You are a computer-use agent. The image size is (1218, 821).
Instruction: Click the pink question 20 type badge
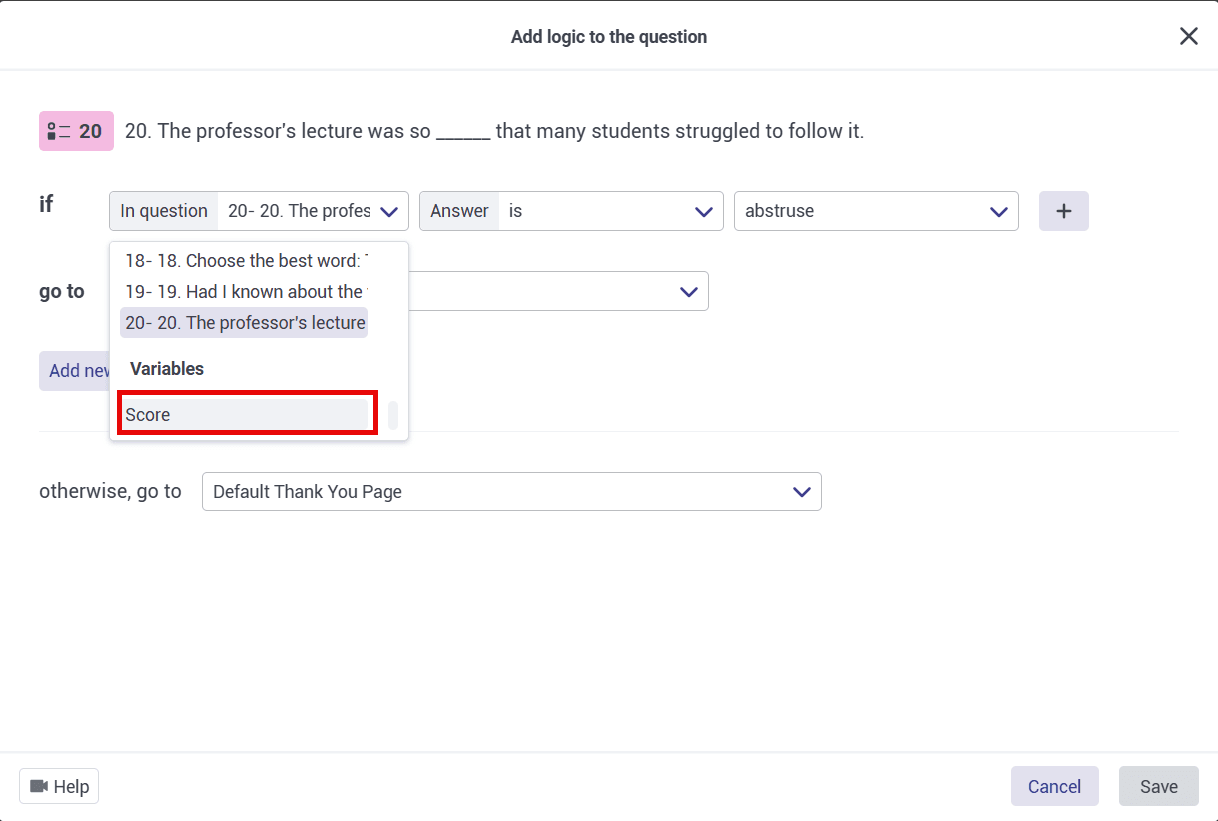click(76, 131)
